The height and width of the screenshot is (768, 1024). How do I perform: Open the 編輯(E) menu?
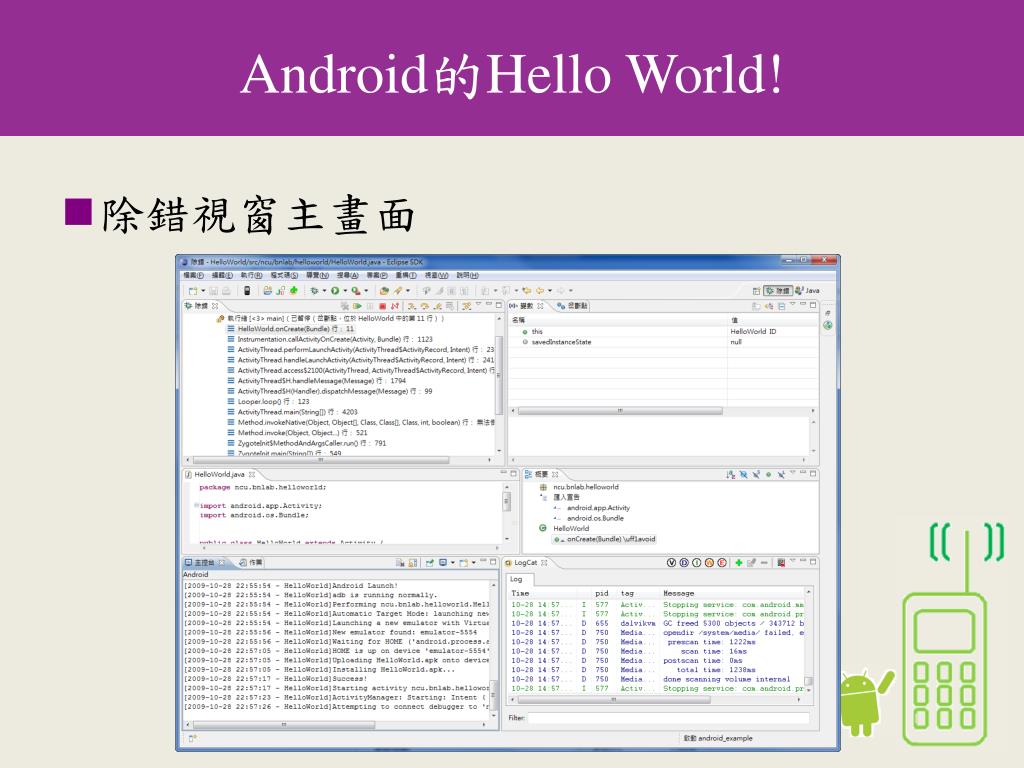pyautogui.click(x=223, y=276)
